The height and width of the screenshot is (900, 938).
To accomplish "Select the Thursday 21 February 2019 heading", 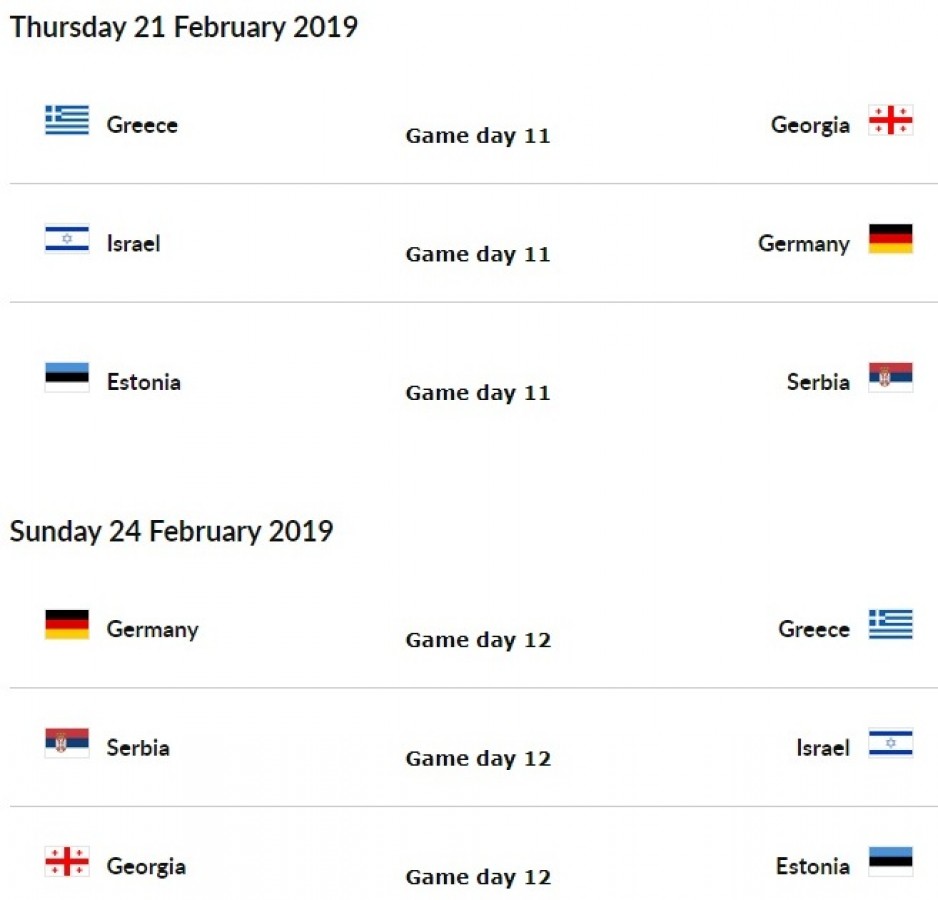I will [184, 27].
